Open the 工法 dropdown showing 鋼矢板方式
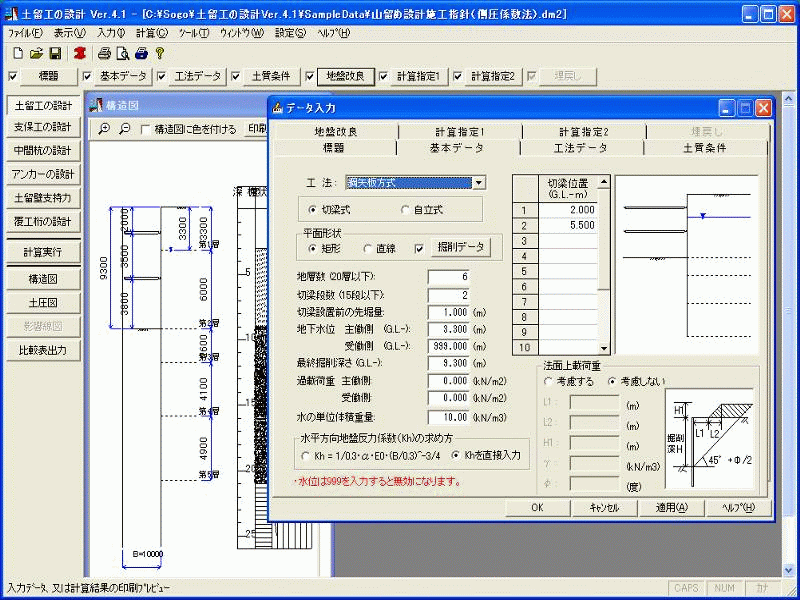 coord(478,181)
